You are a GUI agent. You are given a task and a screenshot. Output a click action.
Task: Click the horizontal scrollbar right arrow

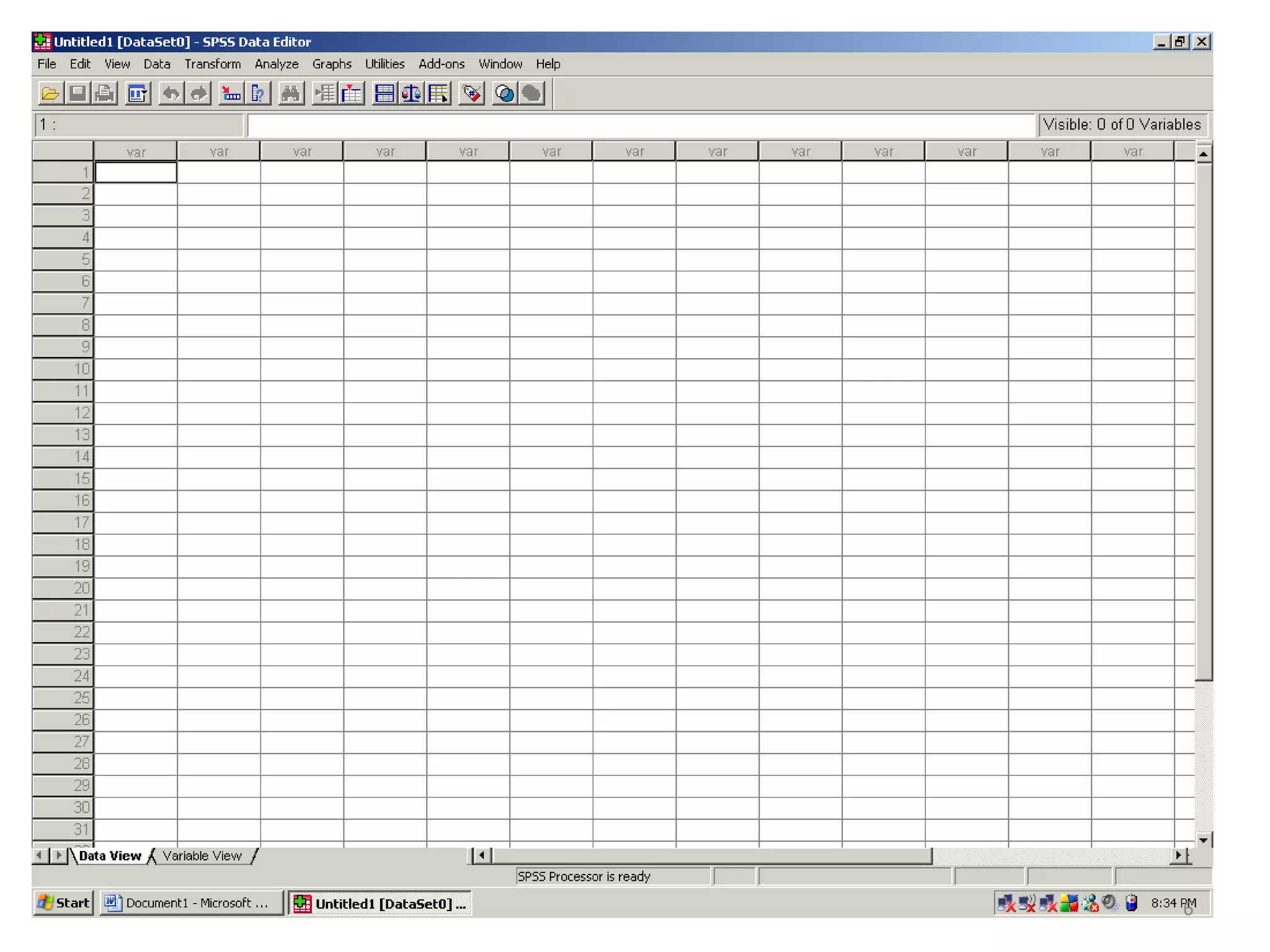[x=1178, y=856]
